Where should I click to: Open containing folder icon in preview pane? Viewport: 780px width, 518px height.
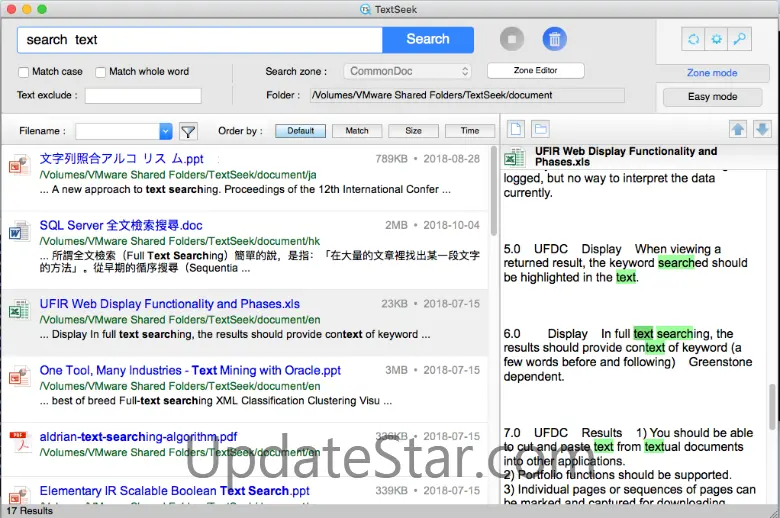coord(540,129)
